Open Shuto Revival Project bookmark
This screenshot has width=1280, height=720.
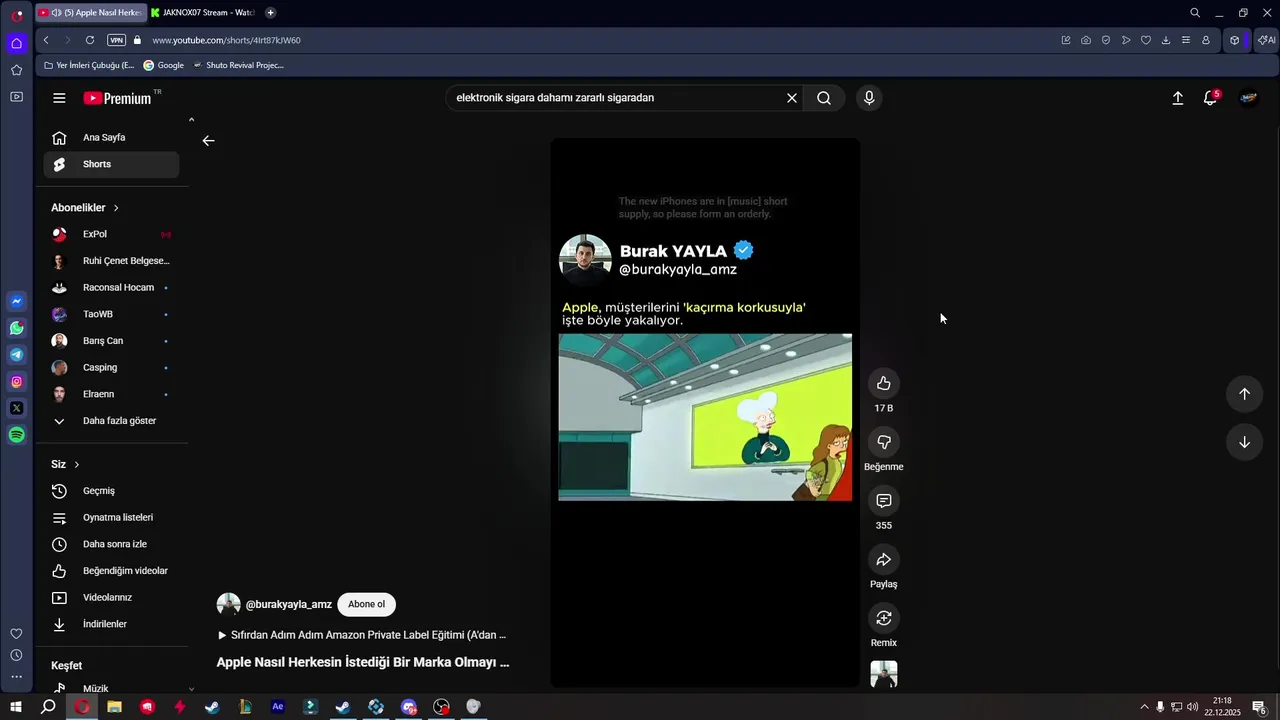239,65
